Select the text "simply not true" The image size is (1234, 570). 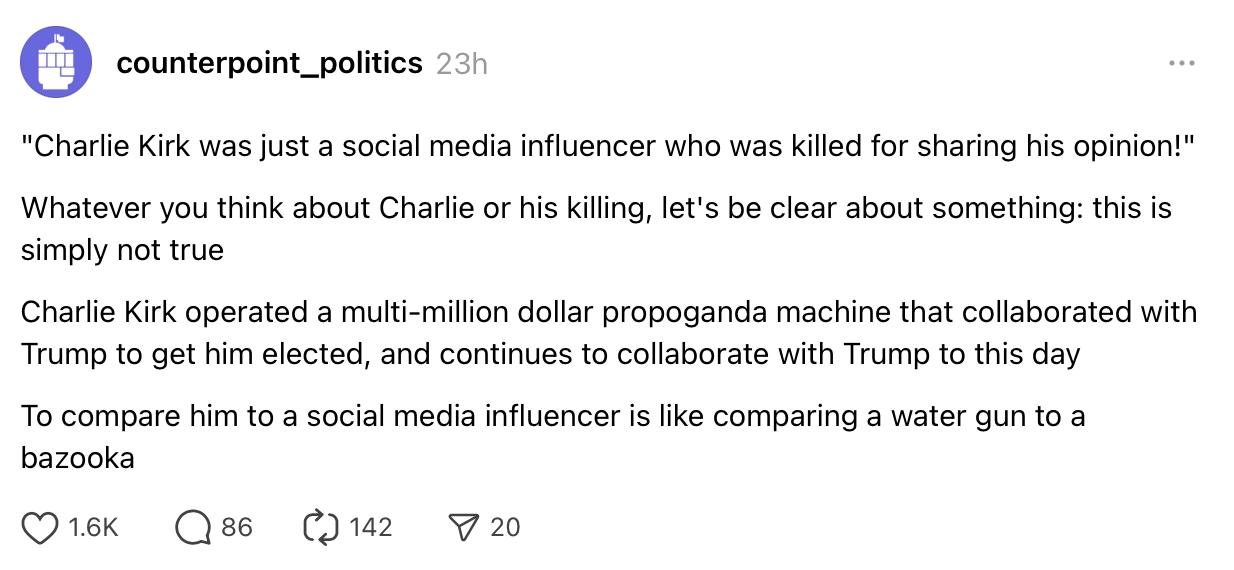(122, 249)
